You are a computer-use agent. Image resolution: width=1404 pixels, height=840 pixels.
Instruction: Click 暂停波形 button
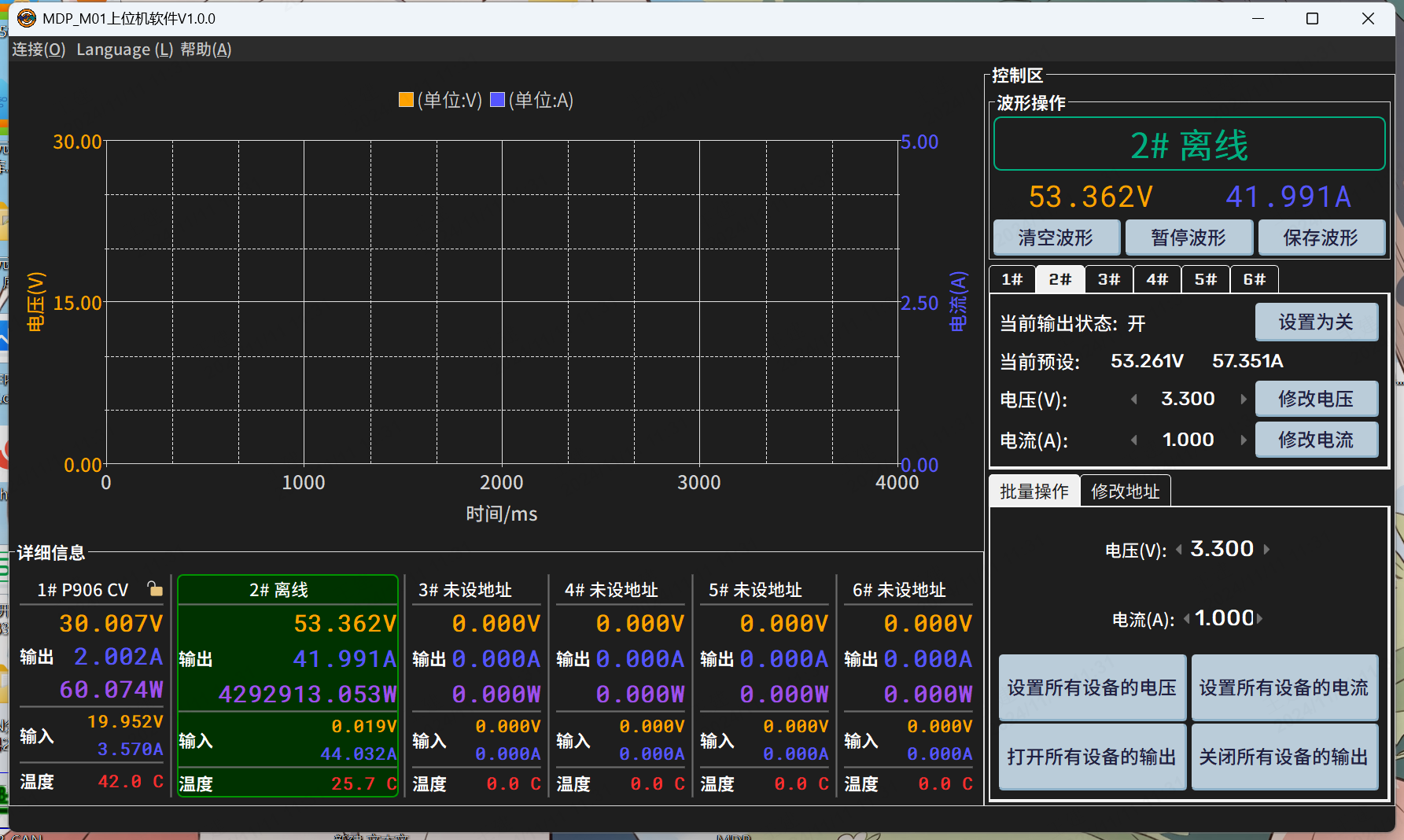[1188, 238]
